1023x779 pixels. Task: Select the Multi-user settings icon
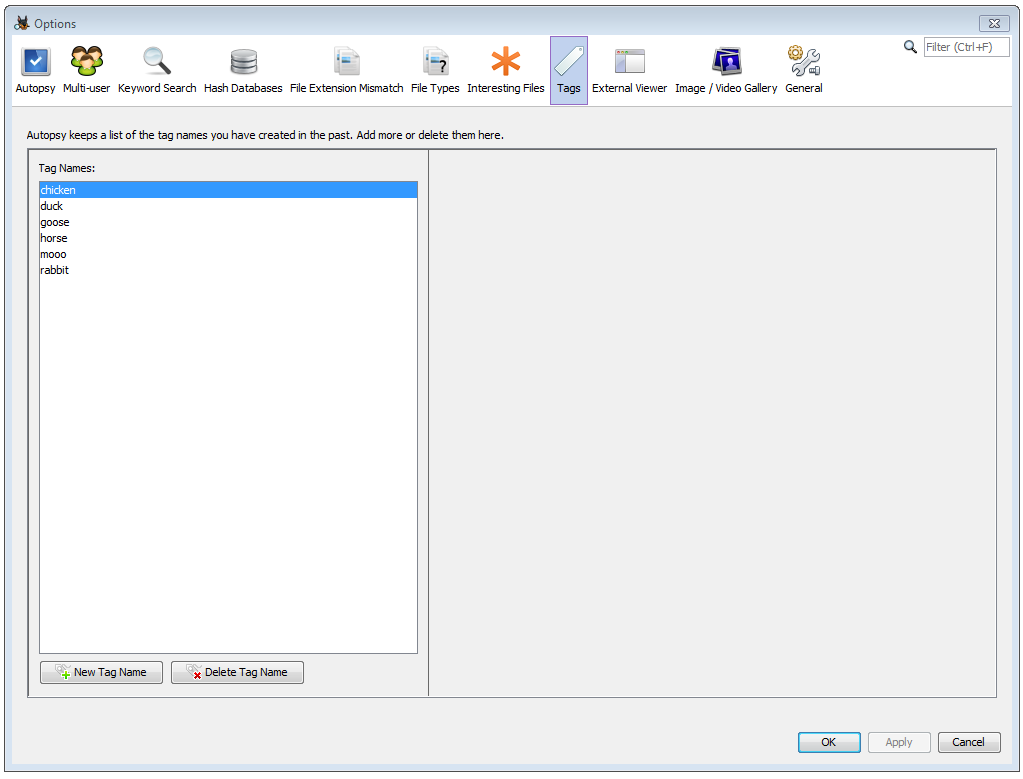point(86,71)
